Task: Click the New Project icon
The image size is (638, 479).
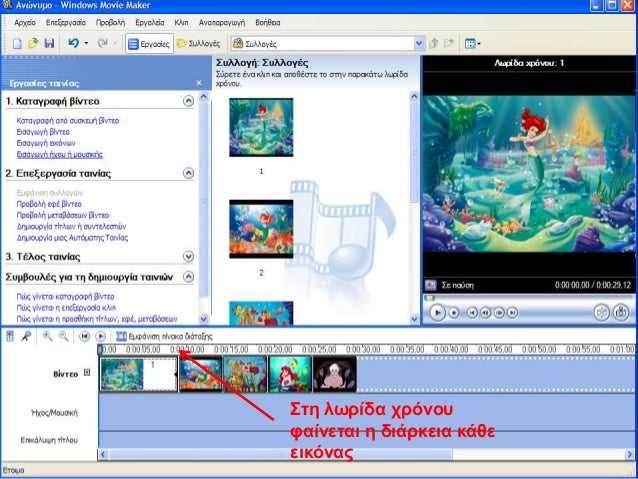Action: point(17,43)
